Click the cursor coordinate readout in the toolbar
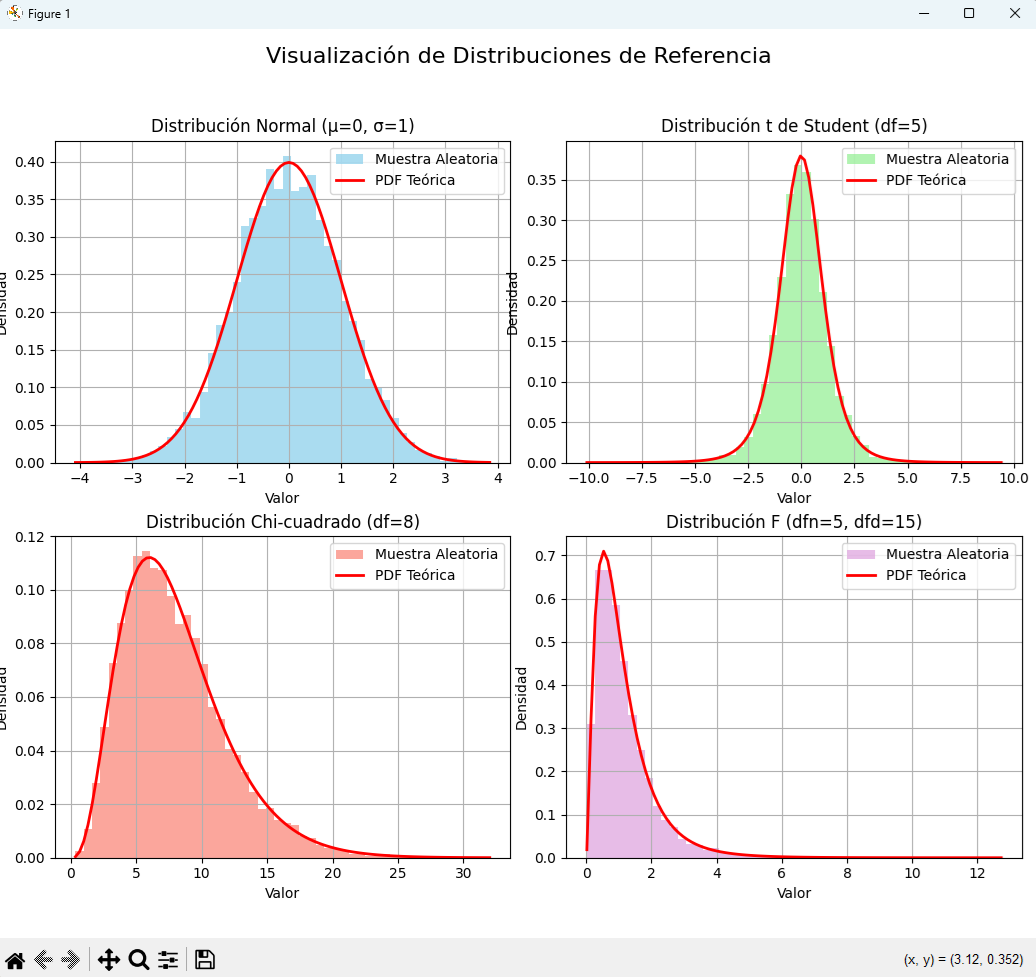The width and height of the screenshot is (1036, 977). click(962, 960)
